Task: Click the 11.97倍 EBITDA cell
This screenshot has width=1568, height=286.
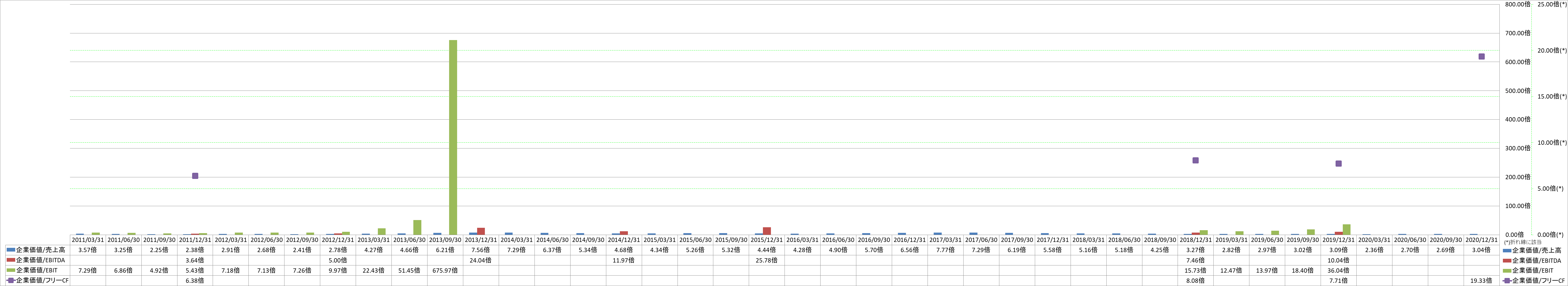Action: (624, 260)
